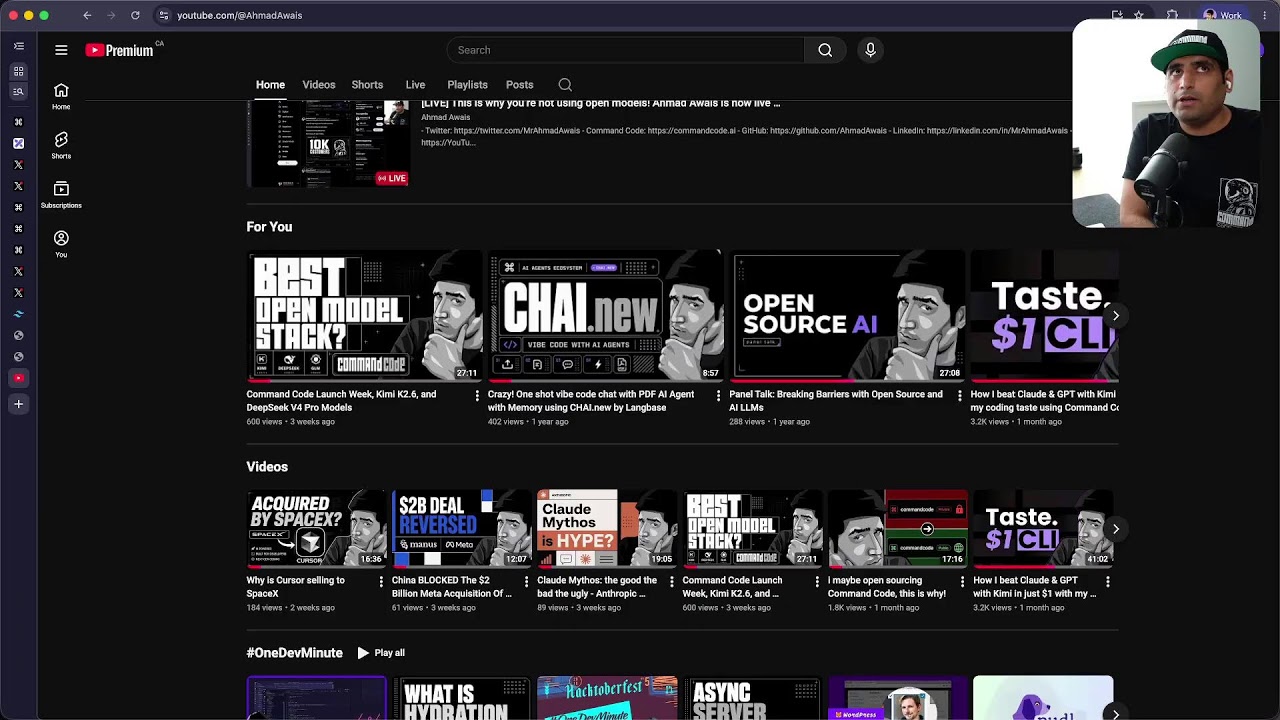Click the magnifier search button beside the search box
This screenshot has height=720, width=1280.
tap(825, 50)
